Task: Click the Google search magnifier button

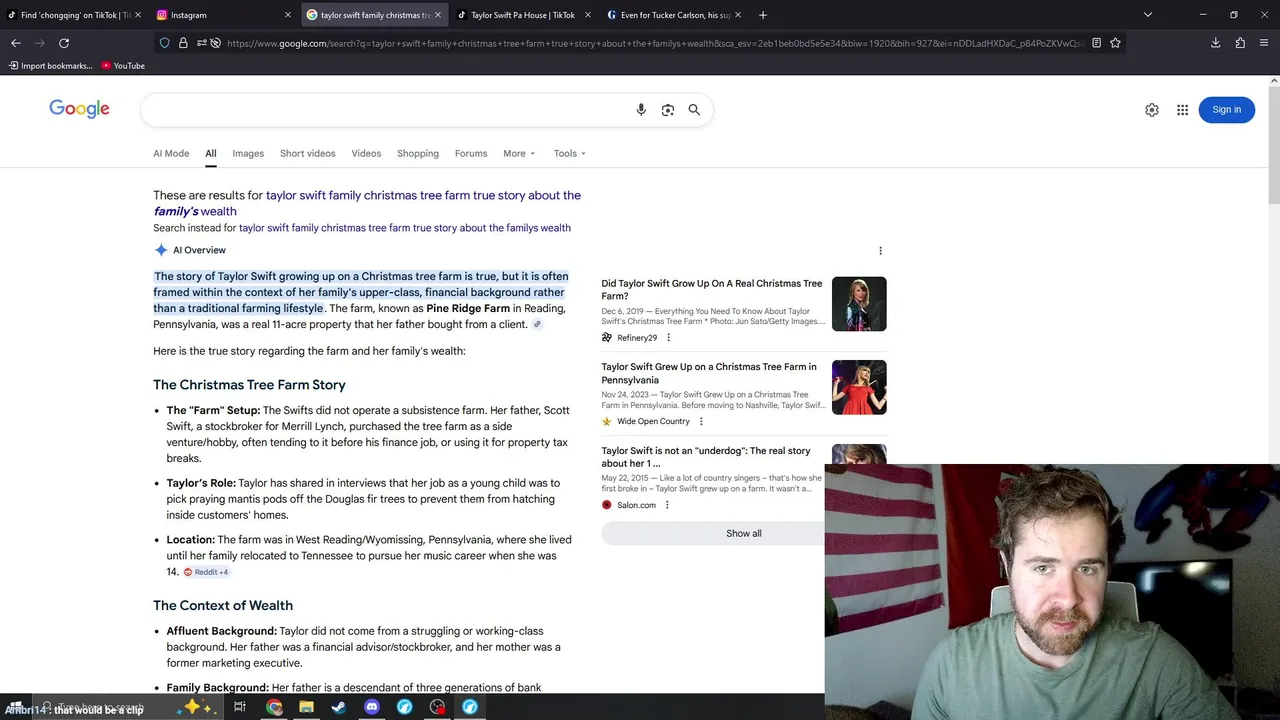Action: (x=694, y=110)
